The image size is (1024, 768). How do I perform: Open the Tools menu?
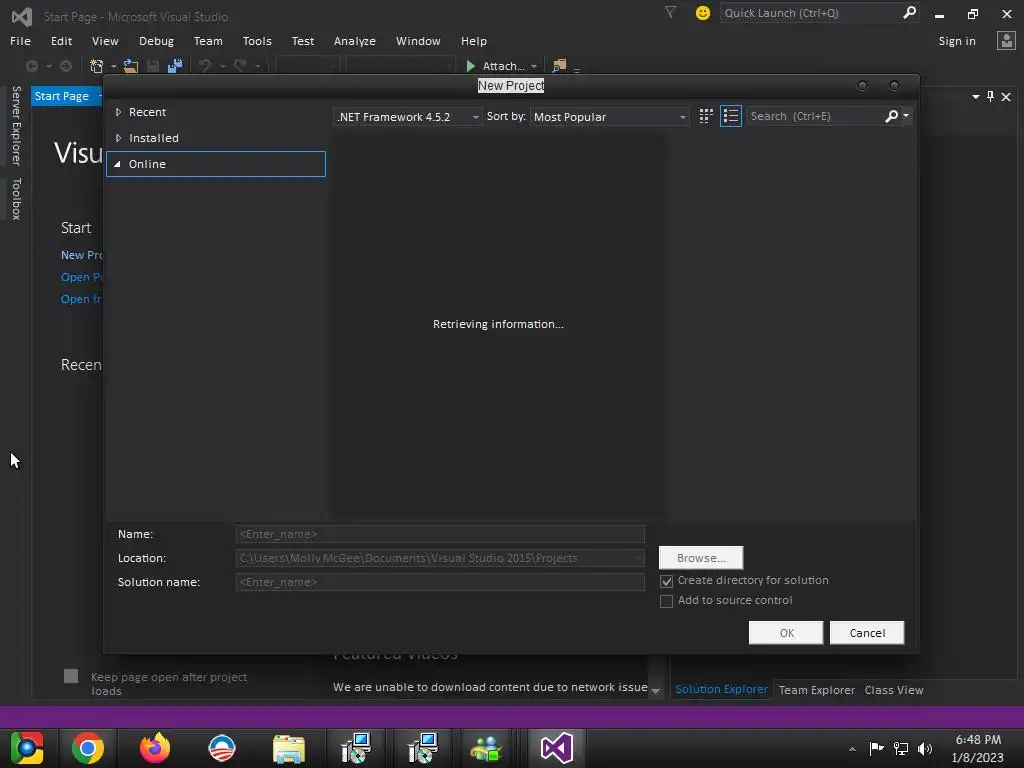tap(257, 41)
